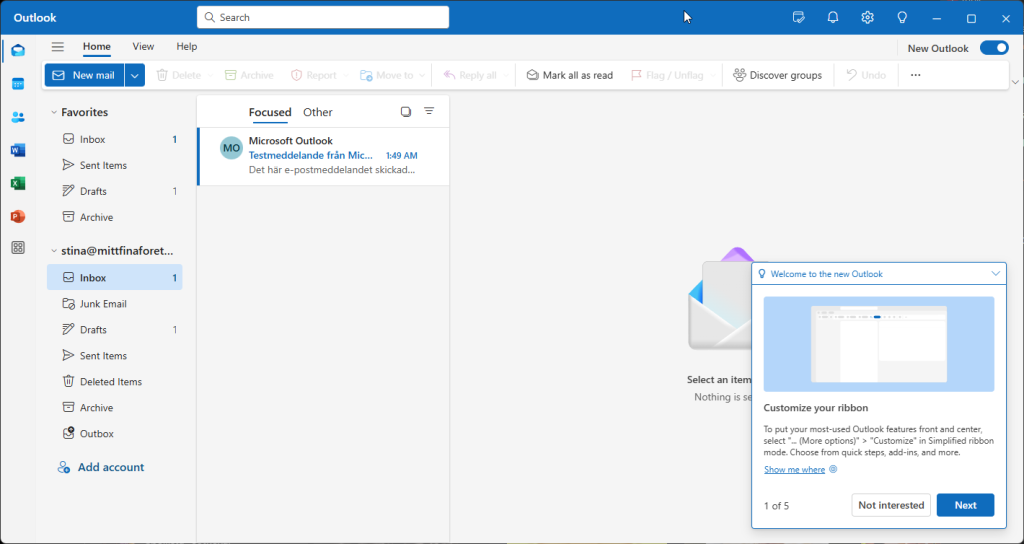Open the People contacts icon

pyautogui.click(x=18, y=117)
